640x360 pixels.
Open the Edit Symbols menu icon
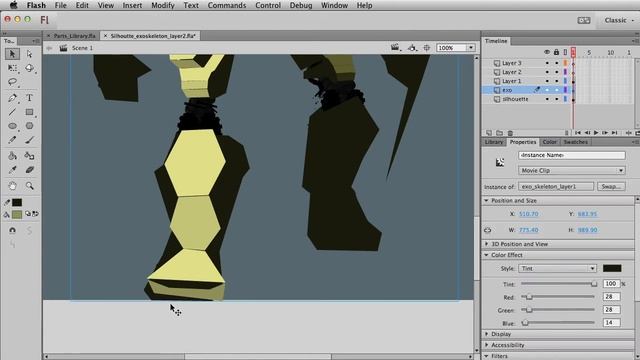click(412, 48)
